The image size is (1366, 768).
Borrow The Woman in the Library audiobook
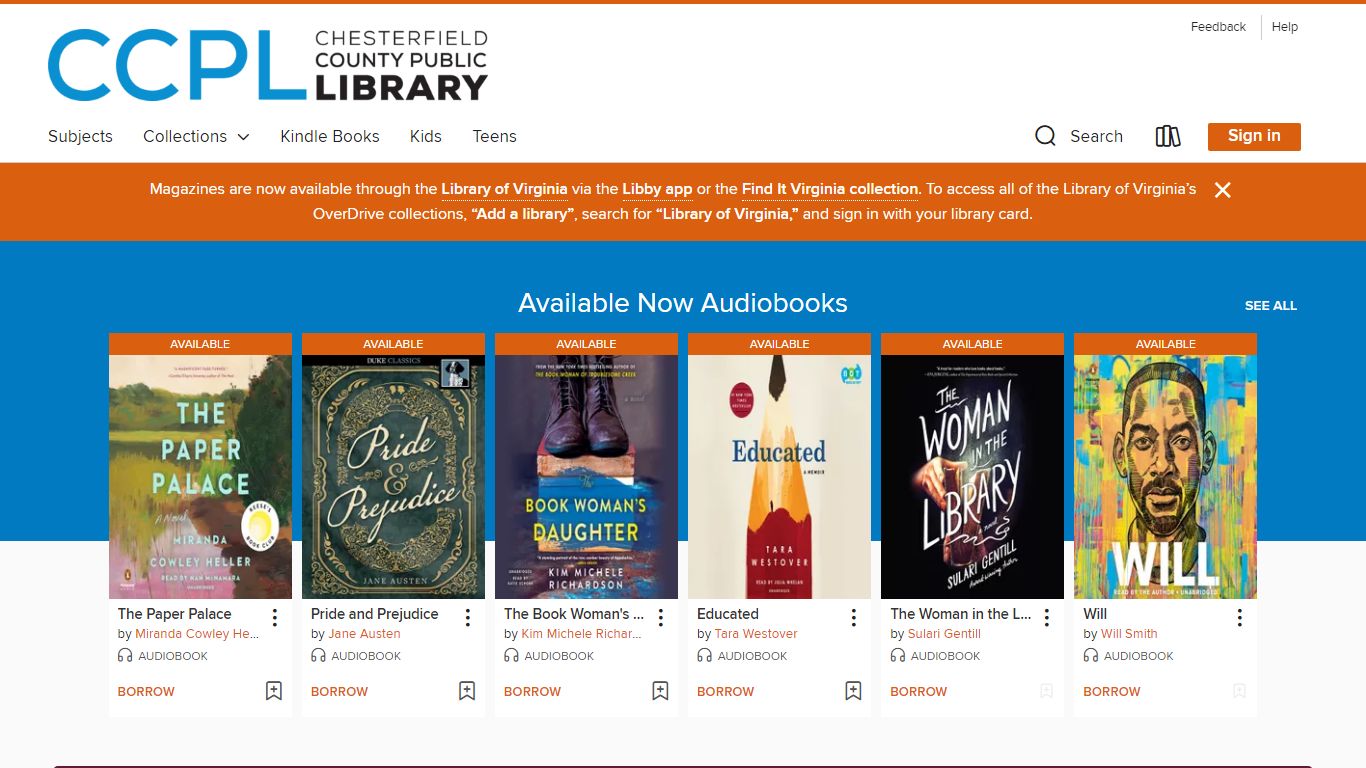coord(918,691)
